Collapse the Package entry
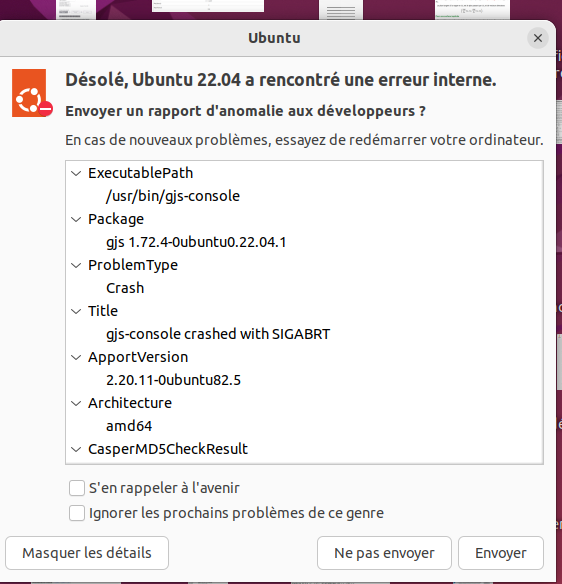Image resolution: width=562 pixels, height=584 pixels. coord(76,219)
